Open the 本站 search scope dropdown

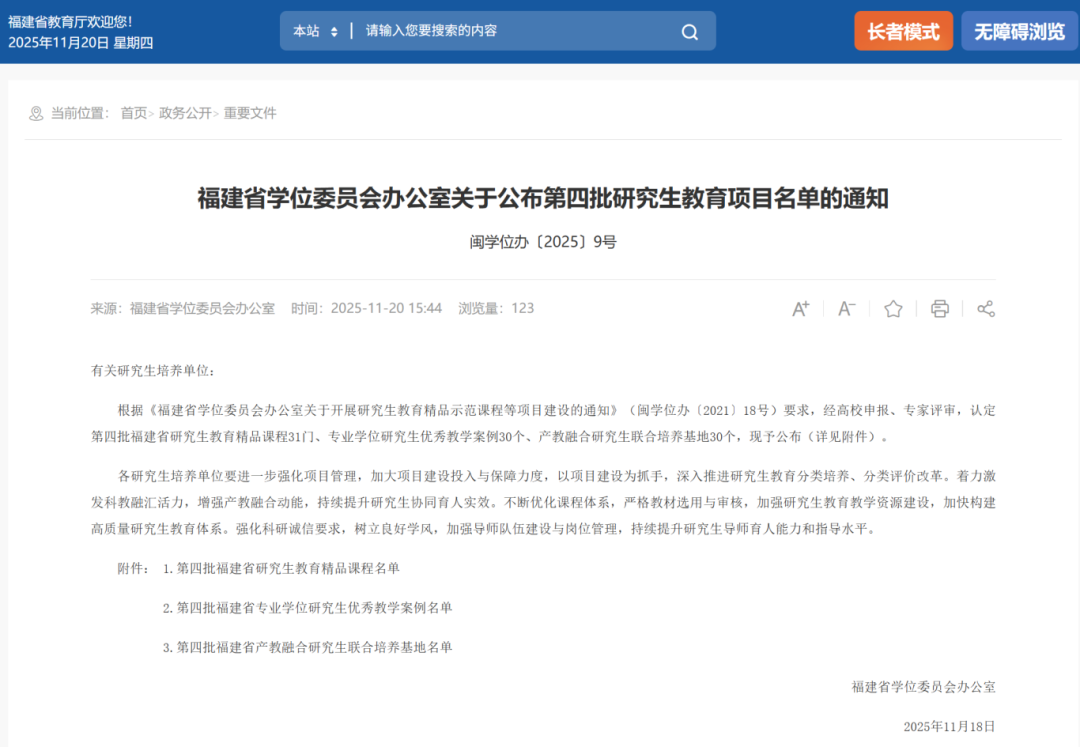point(315,31)
